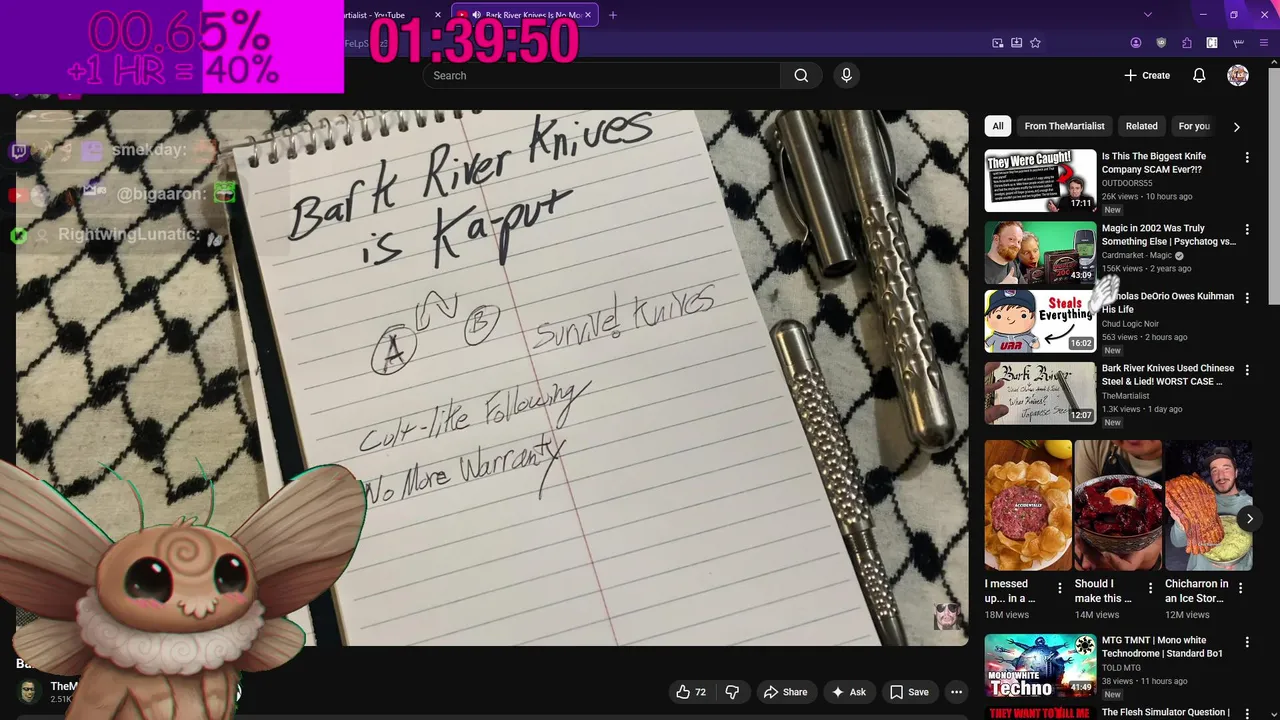Open options for 'Magic in 2002' video
The height and width of the screenshot is (720, 1280).
click(x=1247, y=229)
